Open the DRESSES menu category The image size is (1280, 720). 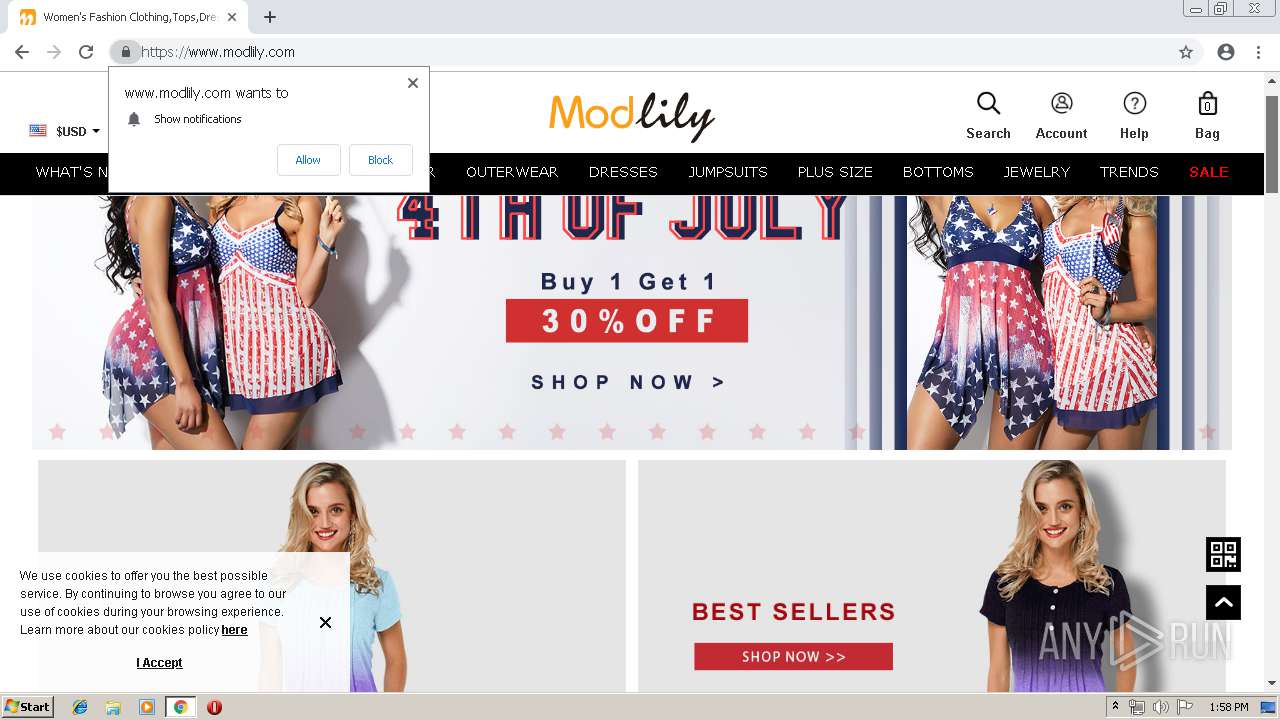point(623,172)
